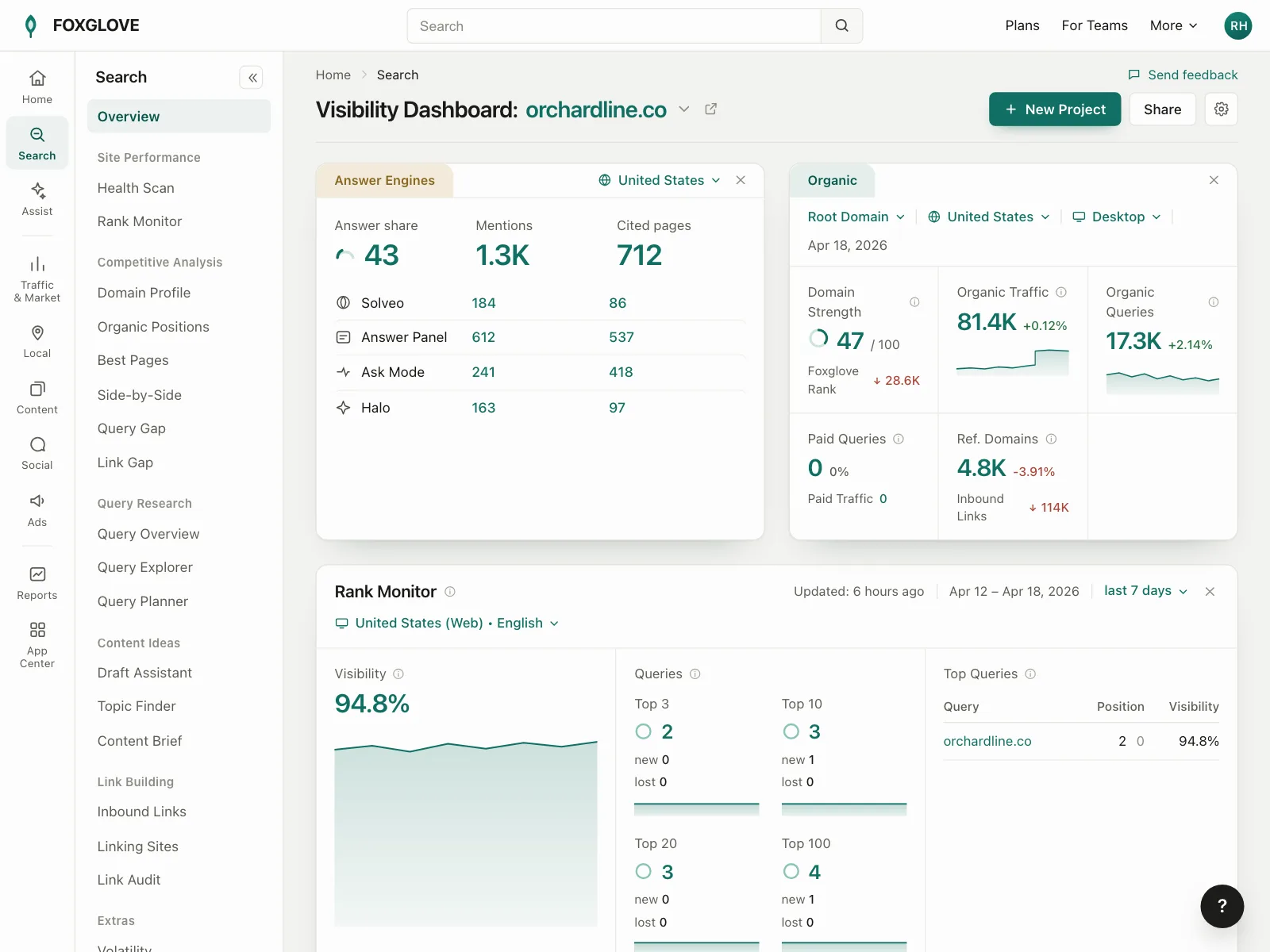1270x952 pixels.
Task: Open orchardline.co in external link icon
Action: coord(711,109)
